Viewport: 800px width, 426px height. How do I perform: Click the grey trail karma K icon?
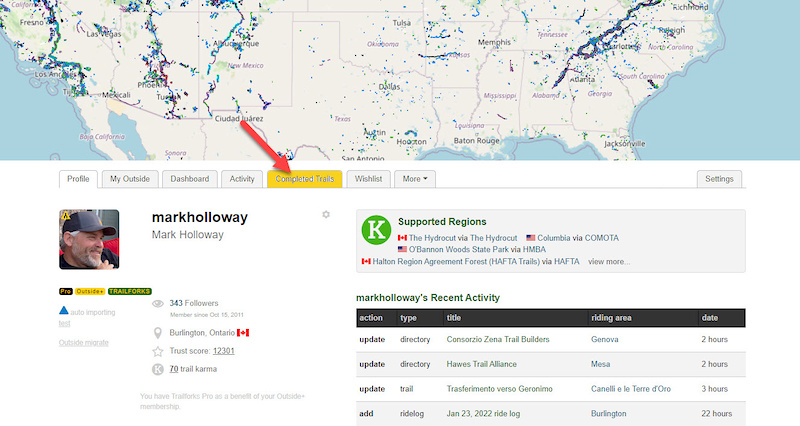pos(158,369)
